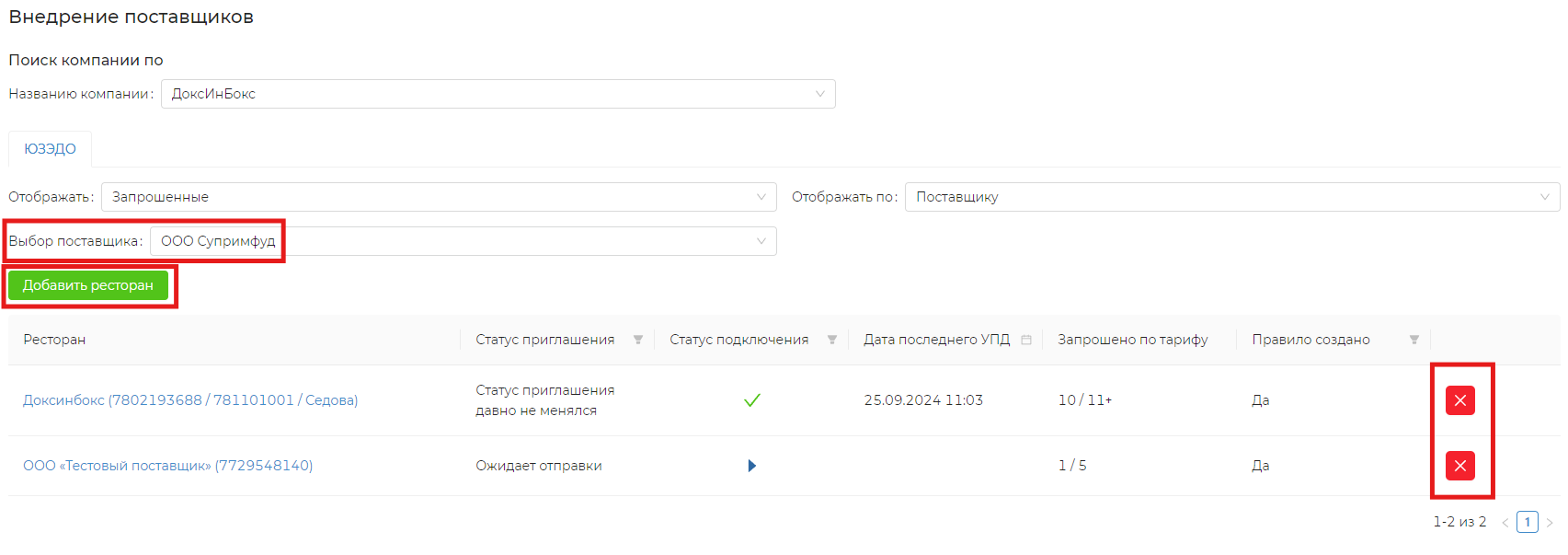Delete the Доксинбокс restaurant row
1568x555 pixels.
click(1459, 400)
